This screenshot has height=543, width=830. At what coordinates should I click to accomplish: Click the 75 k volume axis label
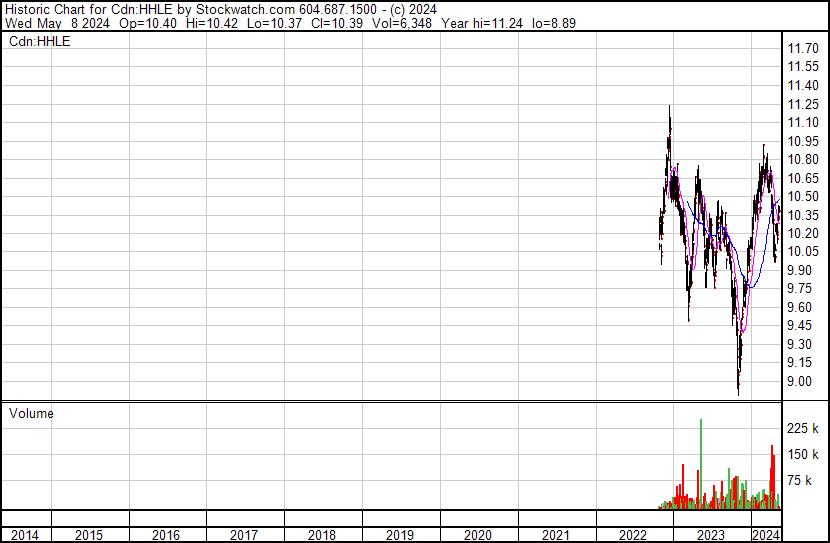pos(800,480)
